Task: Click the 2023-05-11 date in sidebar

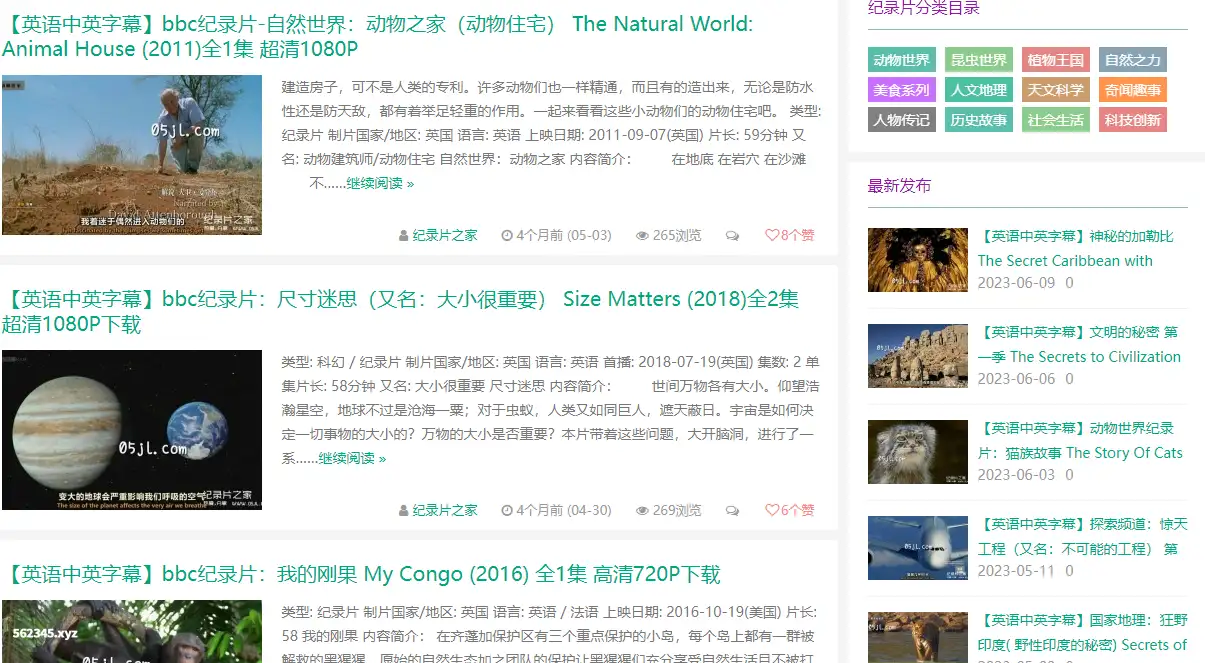Action: [1016, 571]
